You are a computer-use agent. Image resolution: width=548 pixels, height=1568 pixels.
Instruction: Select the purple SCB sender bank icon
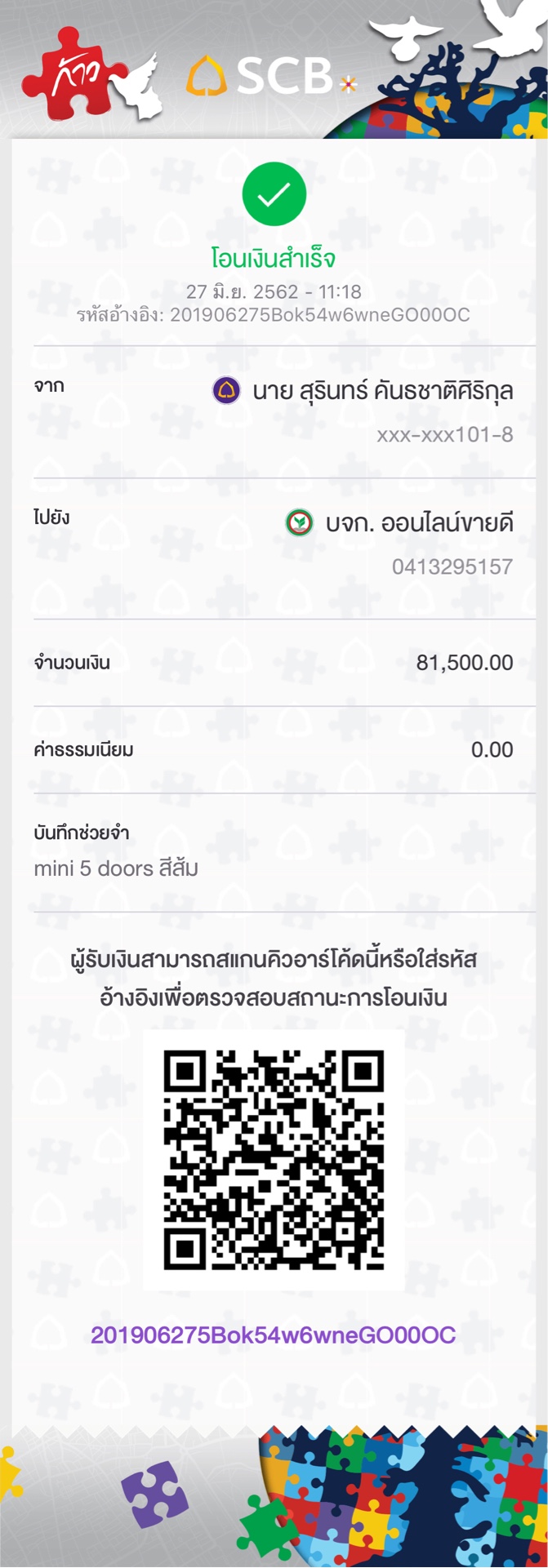pos(226,390)
